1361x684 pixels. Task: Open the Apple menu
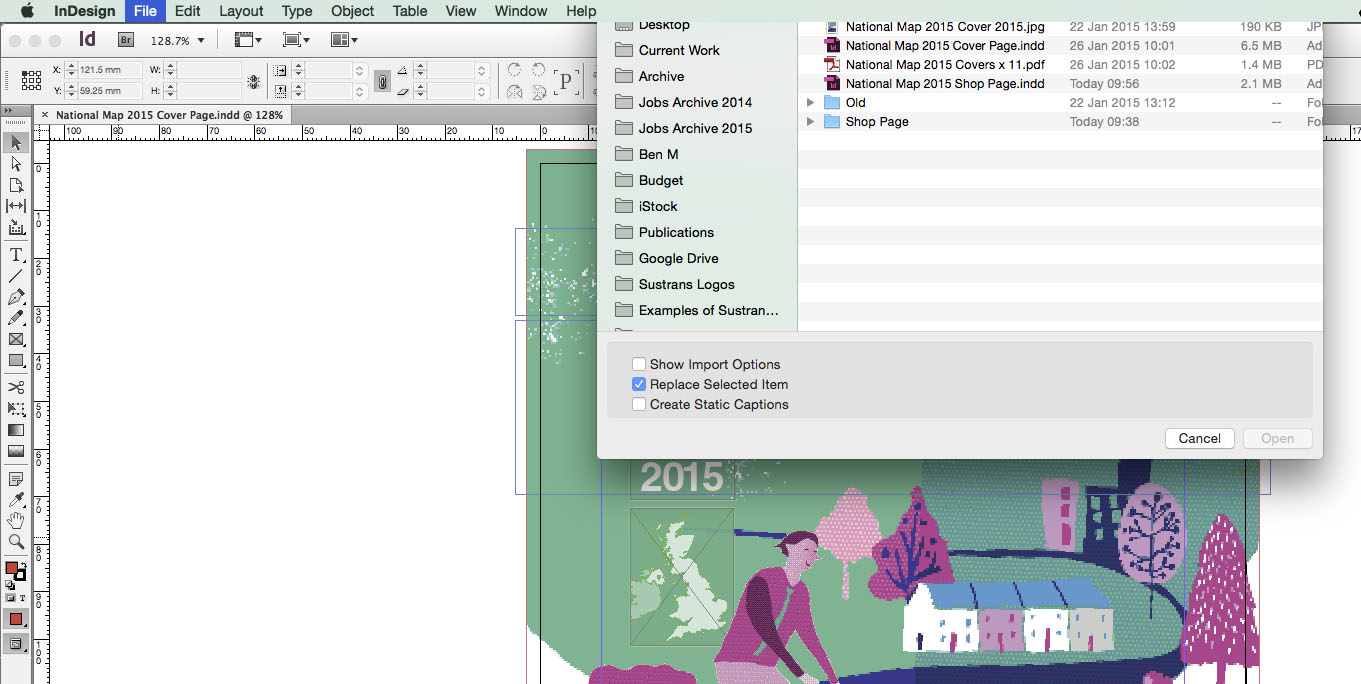tap(26, 11)
